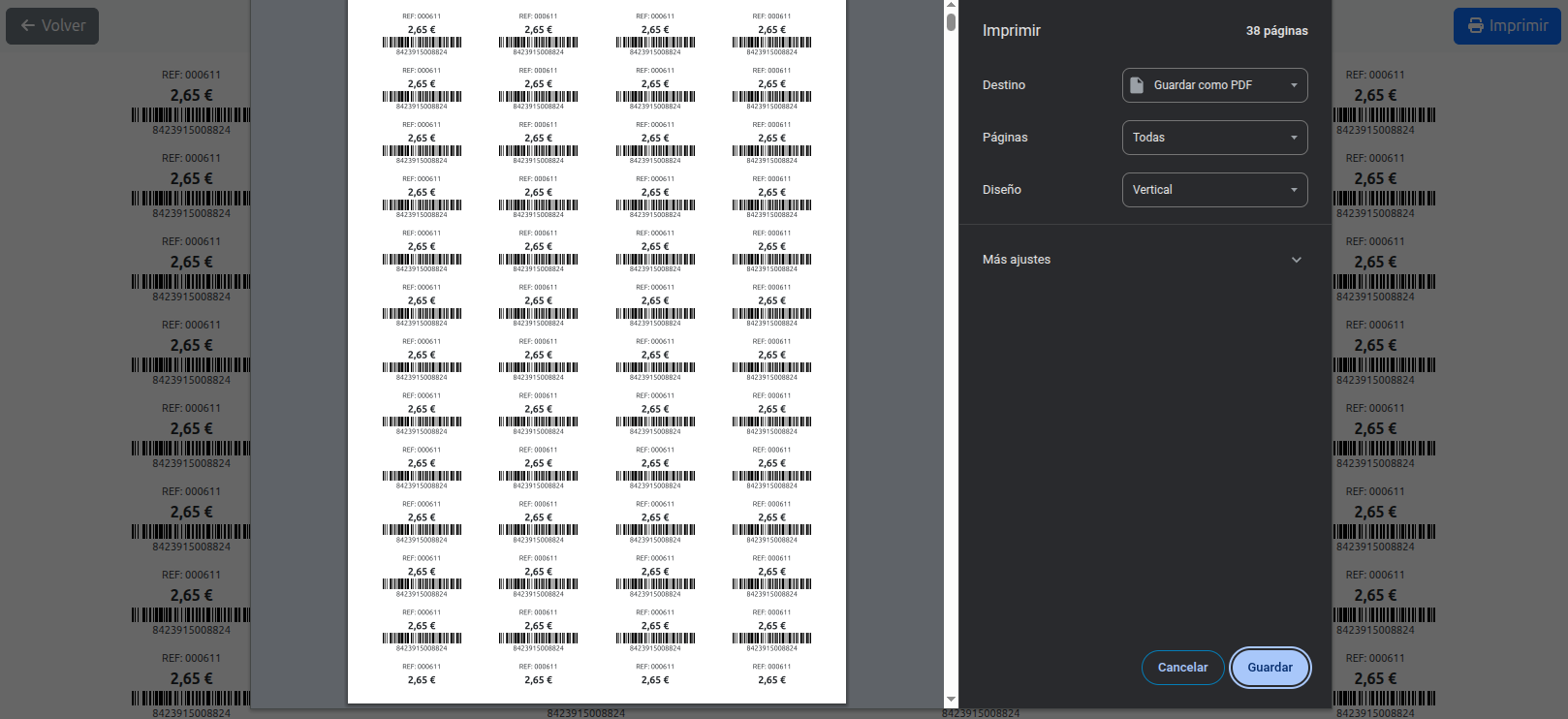Click the Volver button

pos(52,26)
